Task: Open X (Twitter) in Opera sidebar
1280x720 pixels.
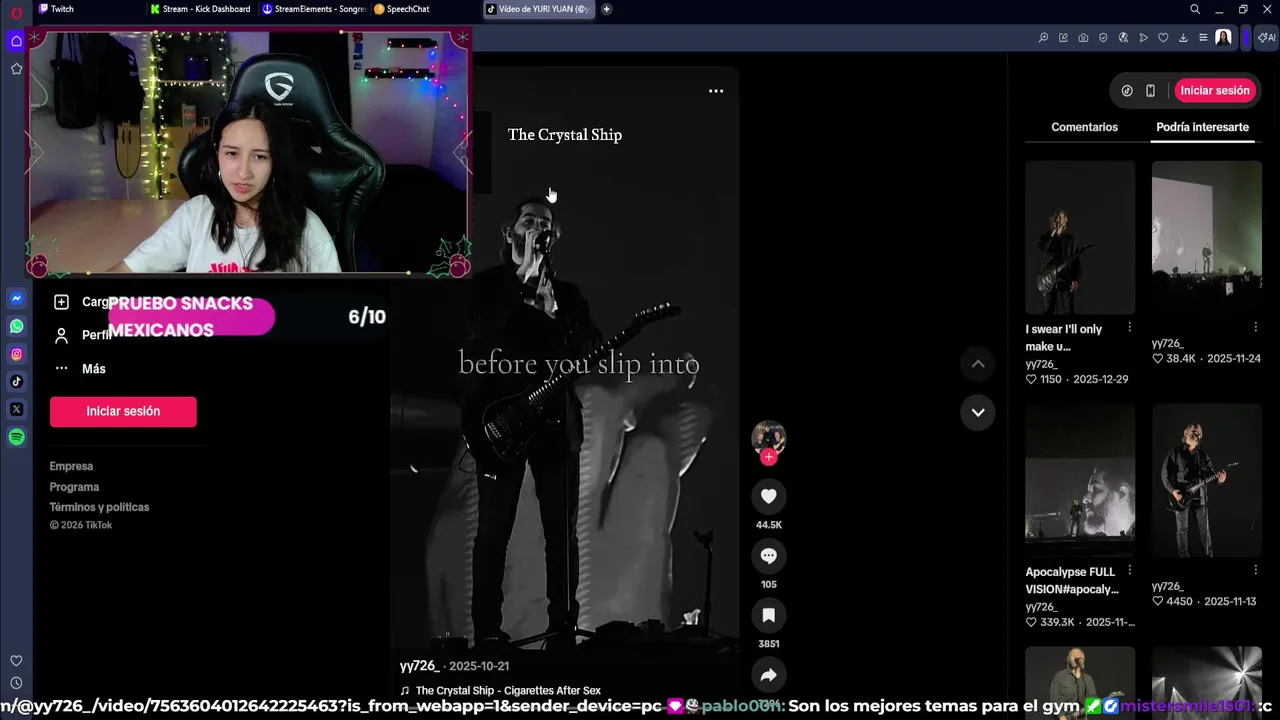Action: pos(16,409)
